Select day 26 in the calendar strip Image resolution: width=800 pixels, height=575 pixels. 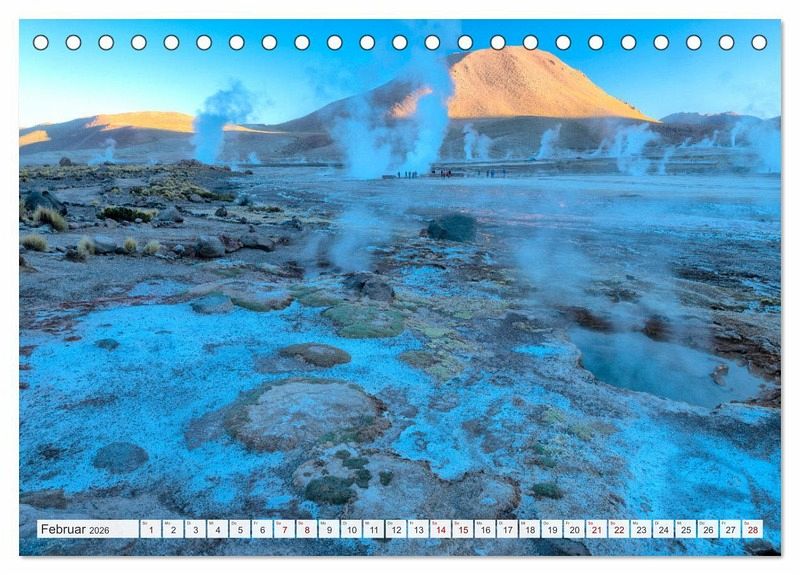point(708,529)
